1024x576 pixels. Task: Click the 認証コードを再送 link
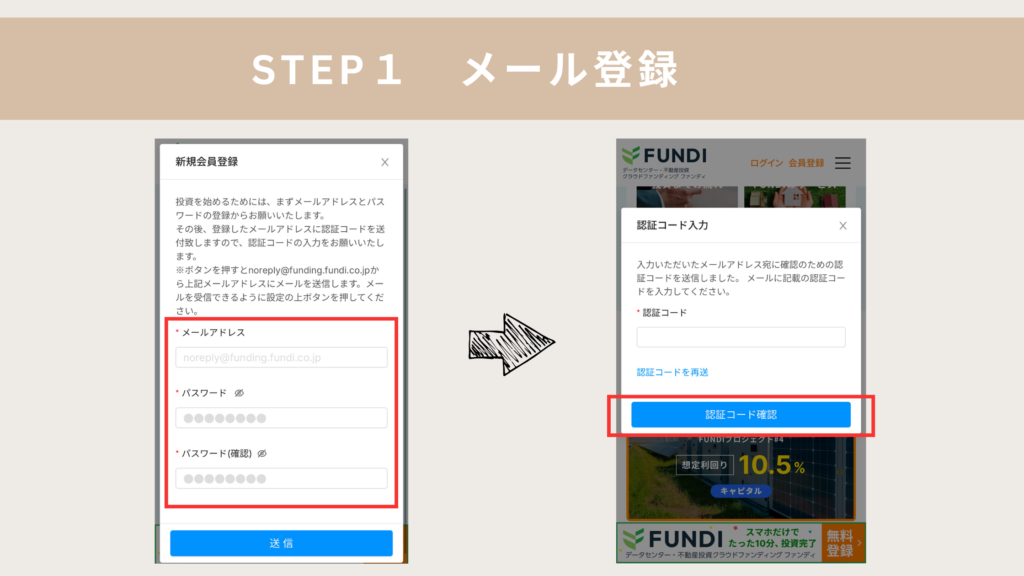[x=673, y=372]
